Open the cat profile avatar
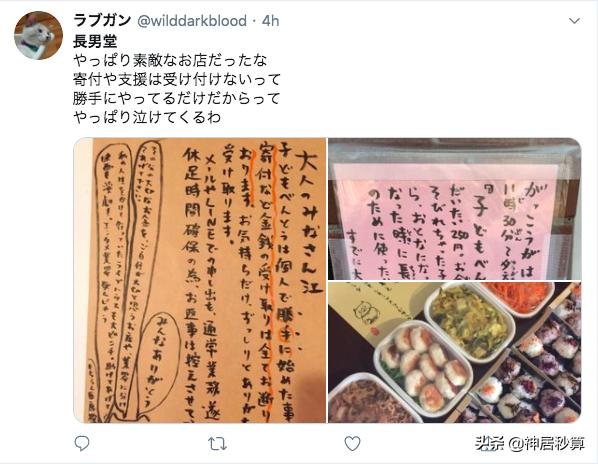 (39, 35)
